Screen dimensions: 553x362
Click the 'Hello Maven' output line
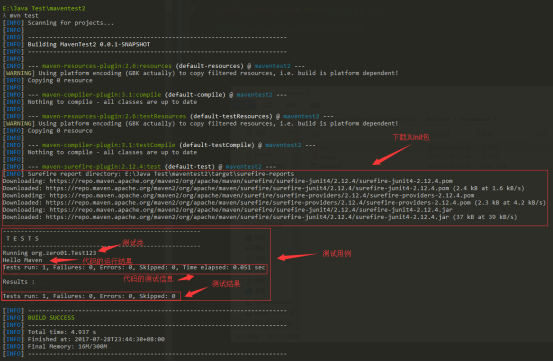22,260
